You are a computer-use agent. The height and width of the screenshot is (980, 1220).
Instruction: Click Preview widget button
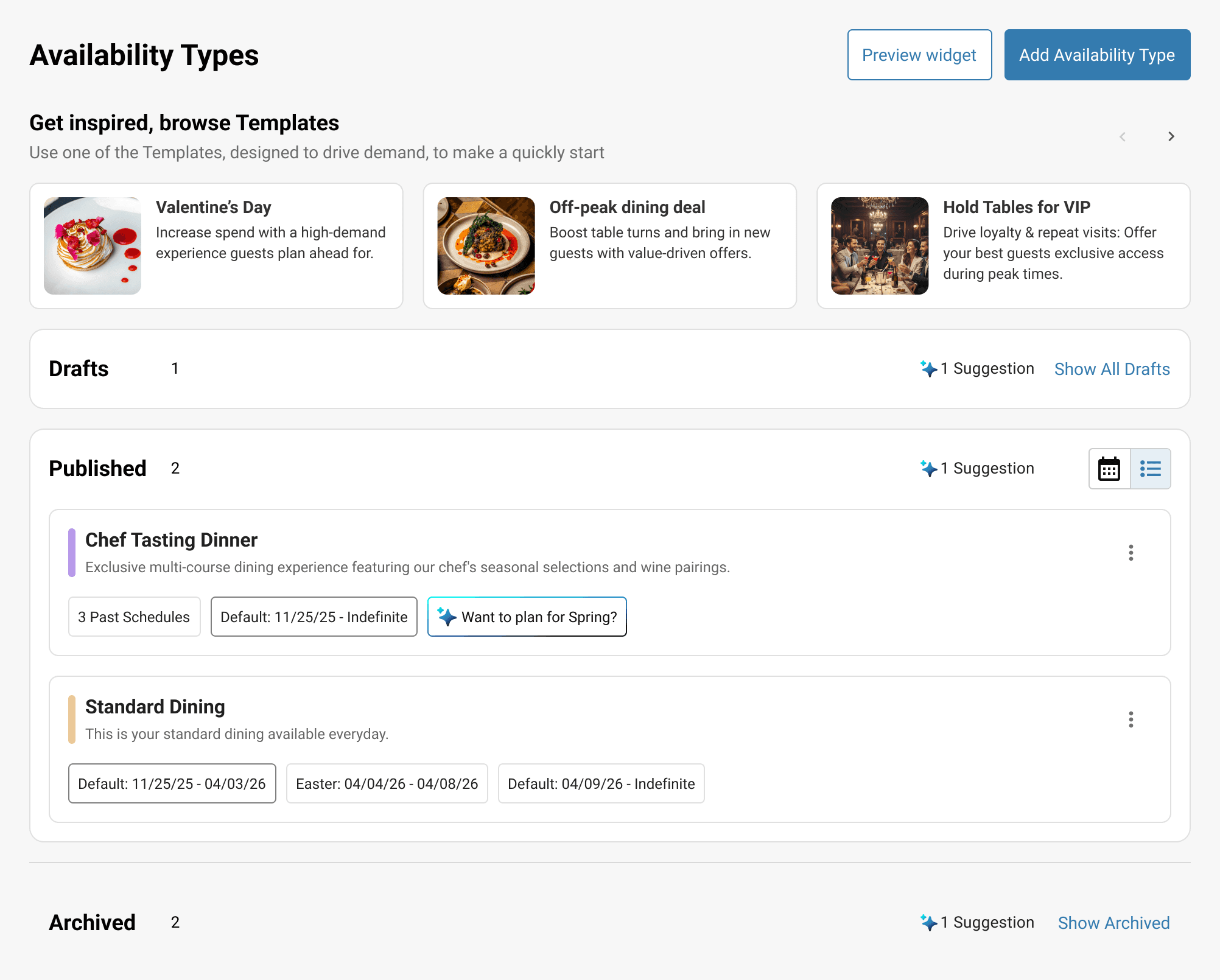tap(919, 55)
